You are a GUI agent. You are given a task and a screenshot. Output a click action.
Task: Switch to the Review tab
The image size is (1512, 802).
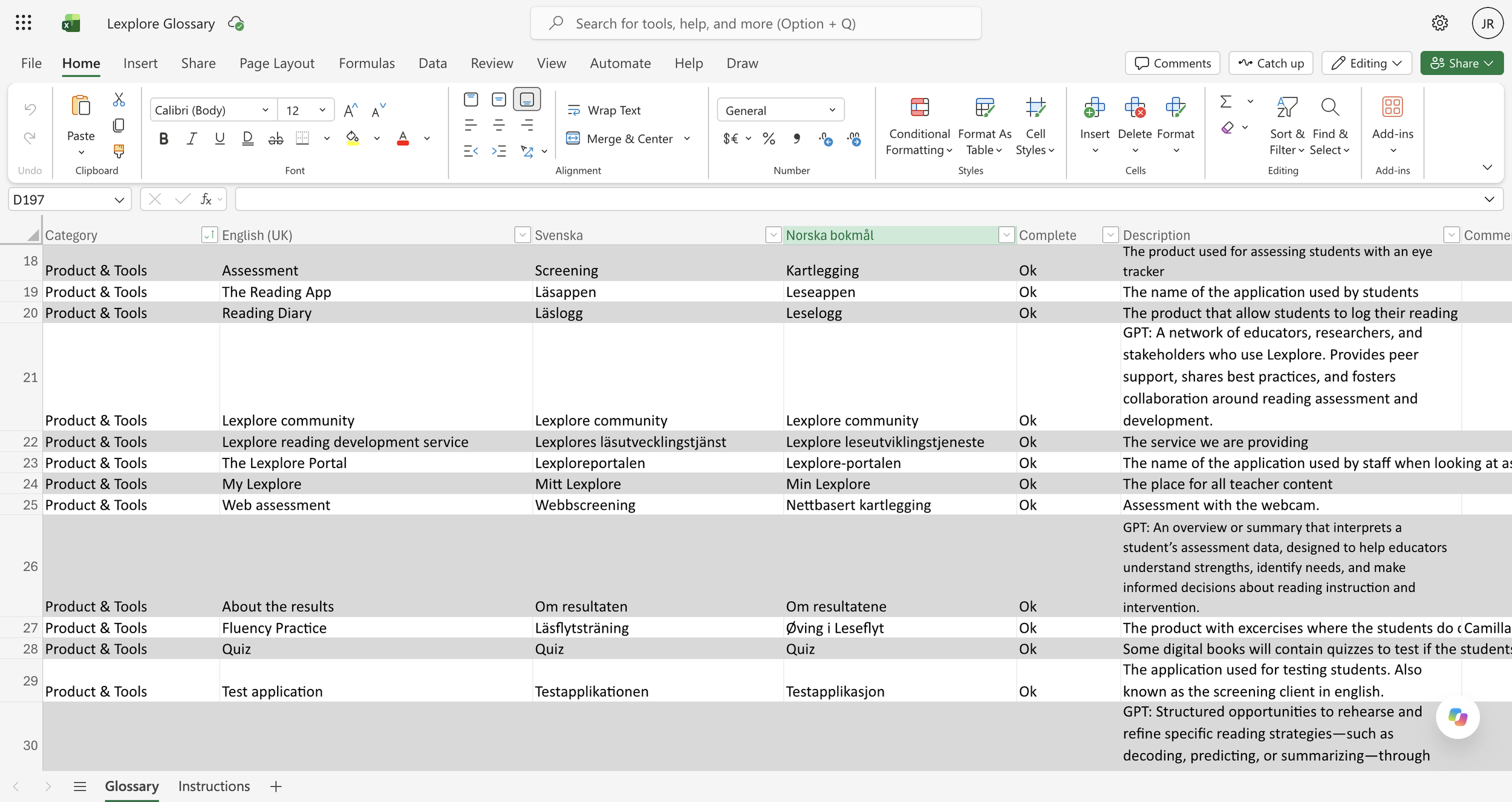492,63
